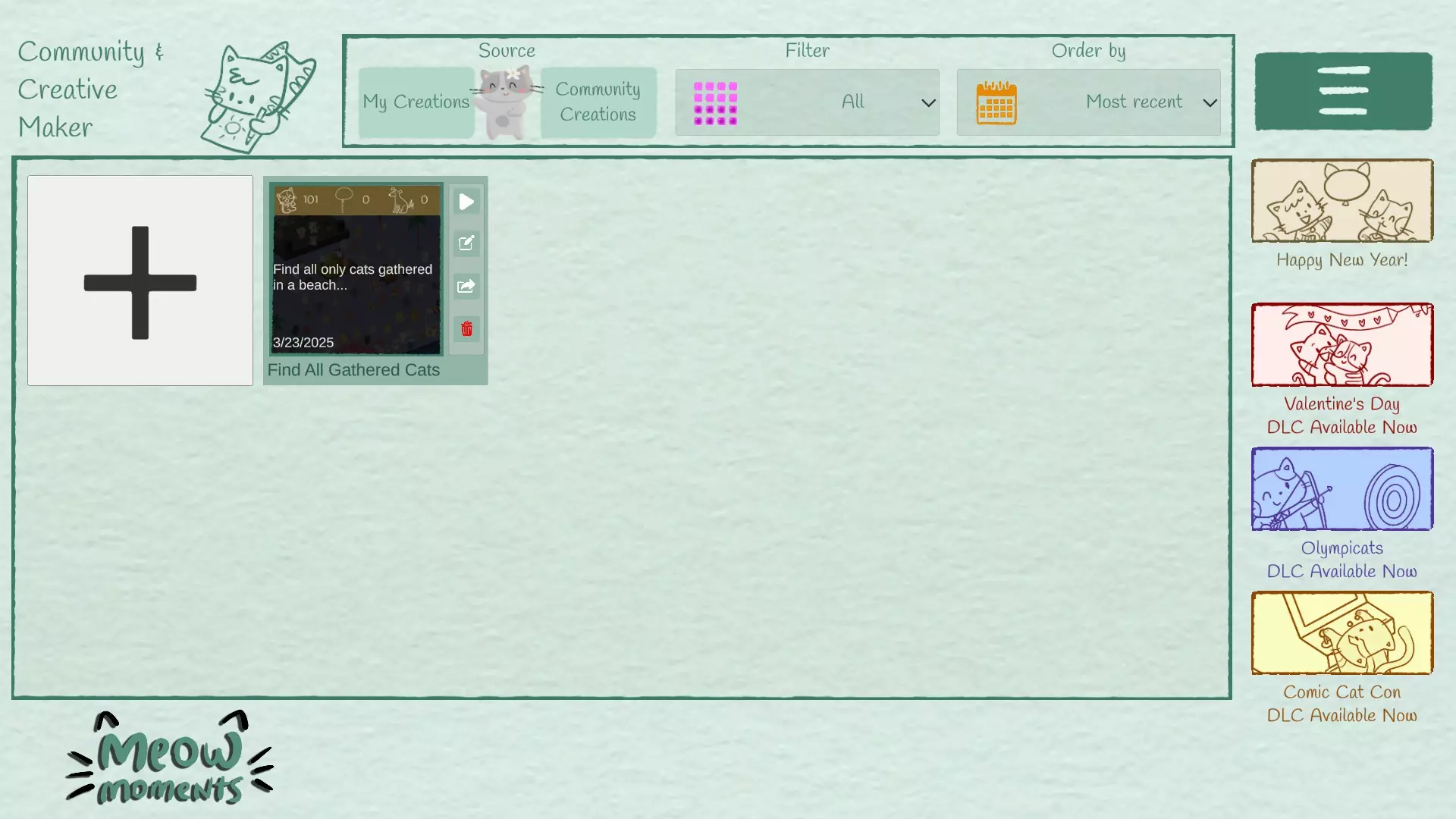Viewport: 1456px width, 819px height.
Task: Switch source to Community Creations
Action: pos(598,102)
